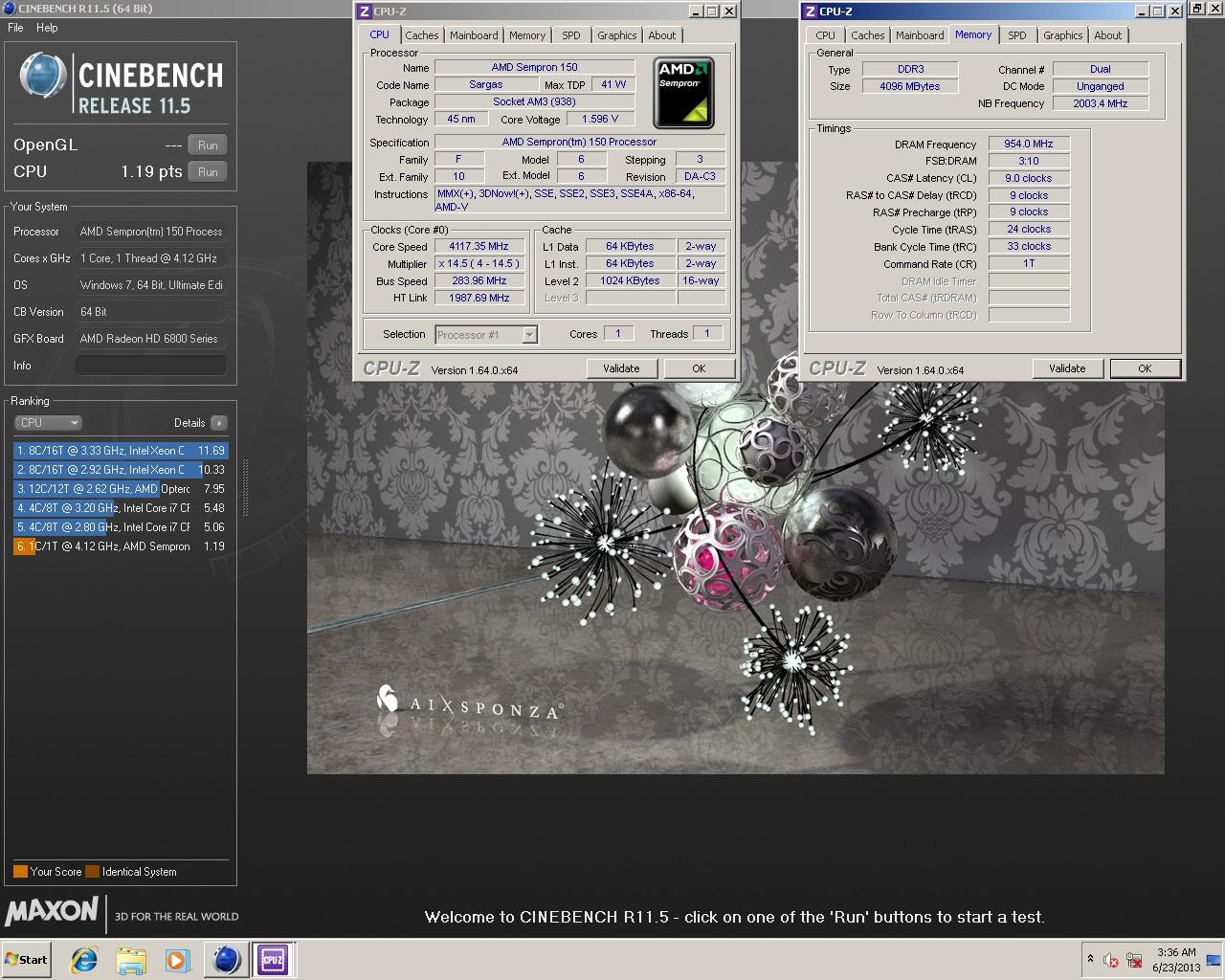This screenshot has height=980, width=1225.
Task: Click the Start button
Action: coord(27,960)
